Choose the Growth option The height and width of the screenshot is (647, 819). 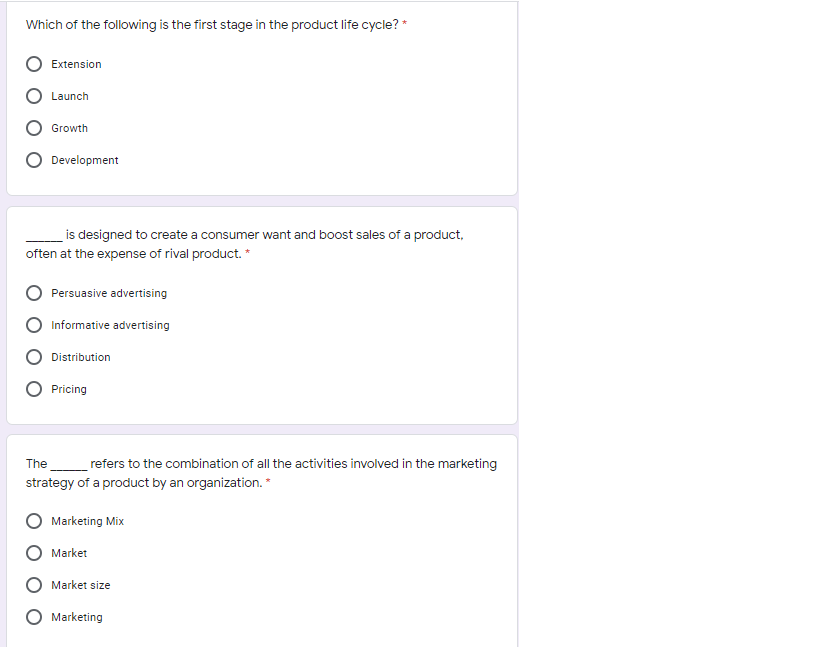point(33,127)
